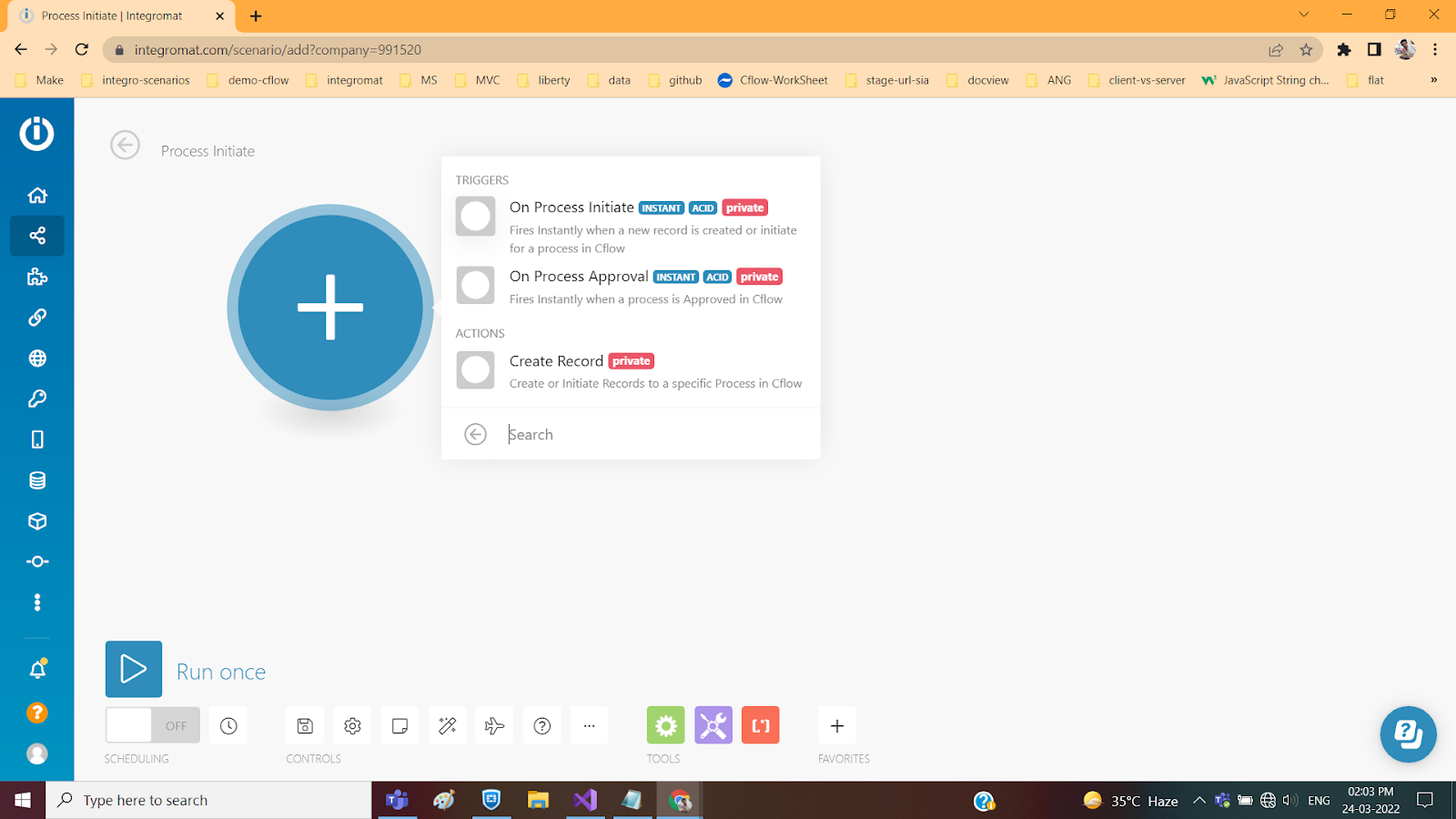Click the back arrow next to Search
Screen dimensions: 1456x819
(475, 435)
